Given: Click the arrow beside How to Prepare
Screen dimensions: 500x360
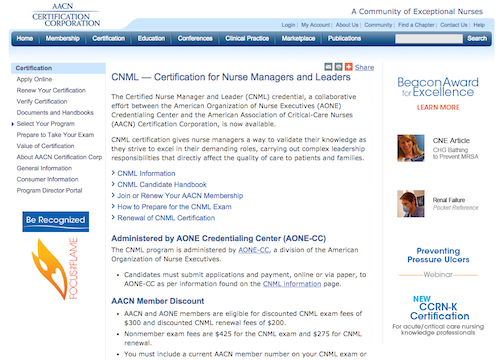Looking at the screenshot, I should click(x=113, y=206).
